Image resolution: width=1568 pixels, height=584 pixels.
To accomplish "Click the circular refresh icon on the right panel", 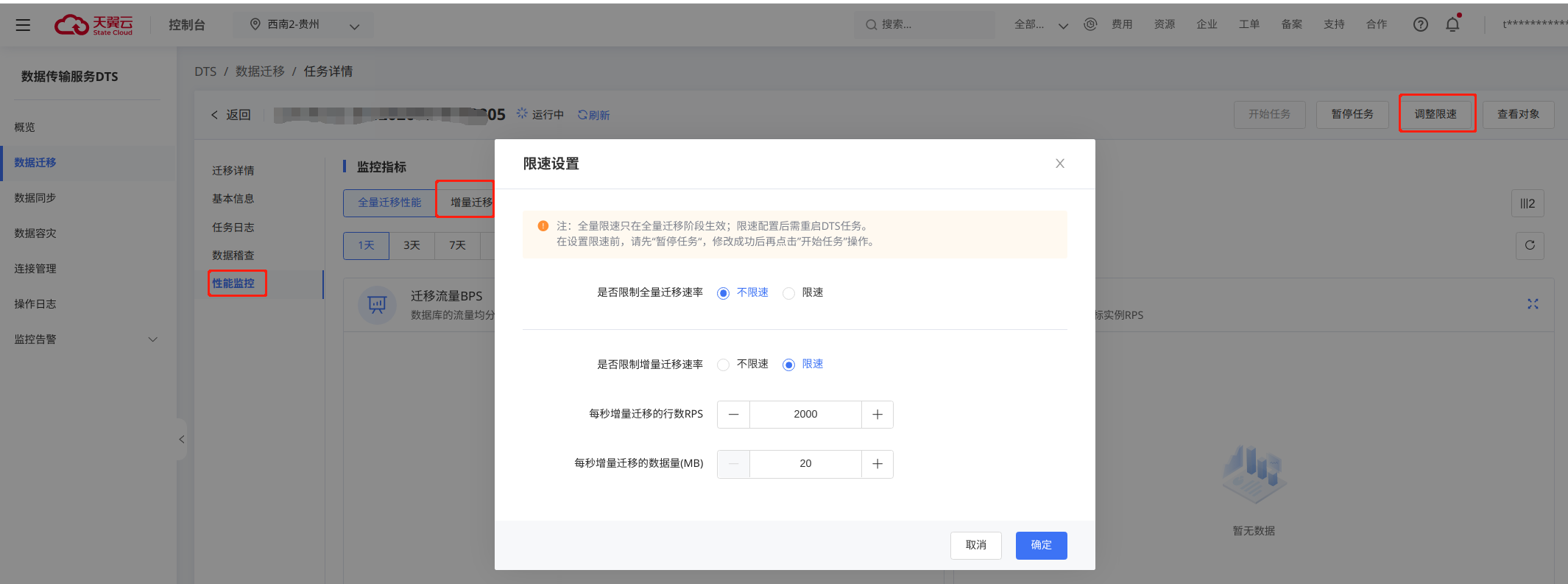I will point(1530,245).
